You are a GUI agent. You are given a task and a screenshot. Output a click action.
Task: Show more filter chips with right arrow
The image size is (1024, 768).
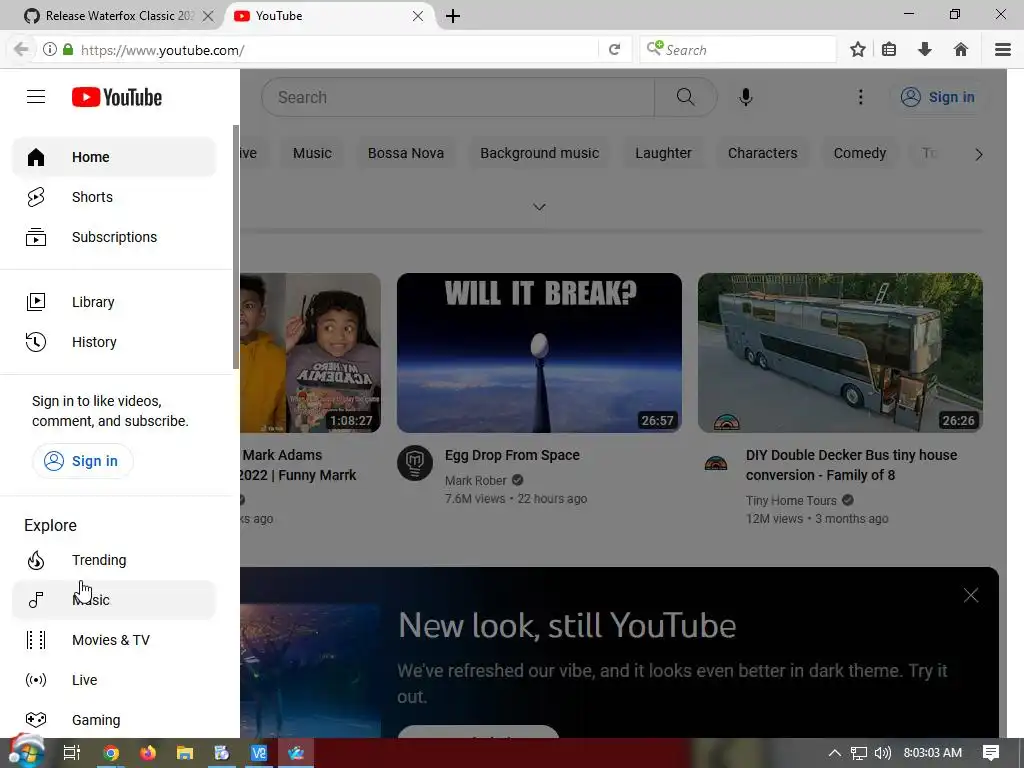pyautogui.click(x=978, y=155)
